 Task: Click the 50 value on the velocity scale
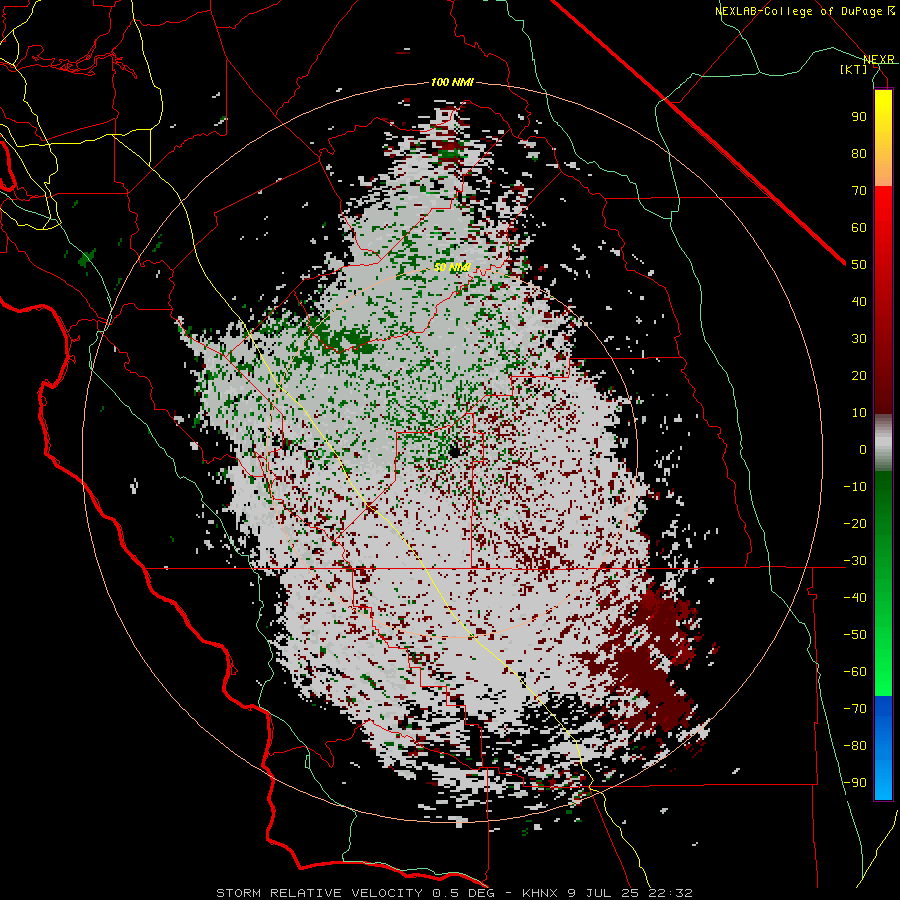(x=859, y=265)
